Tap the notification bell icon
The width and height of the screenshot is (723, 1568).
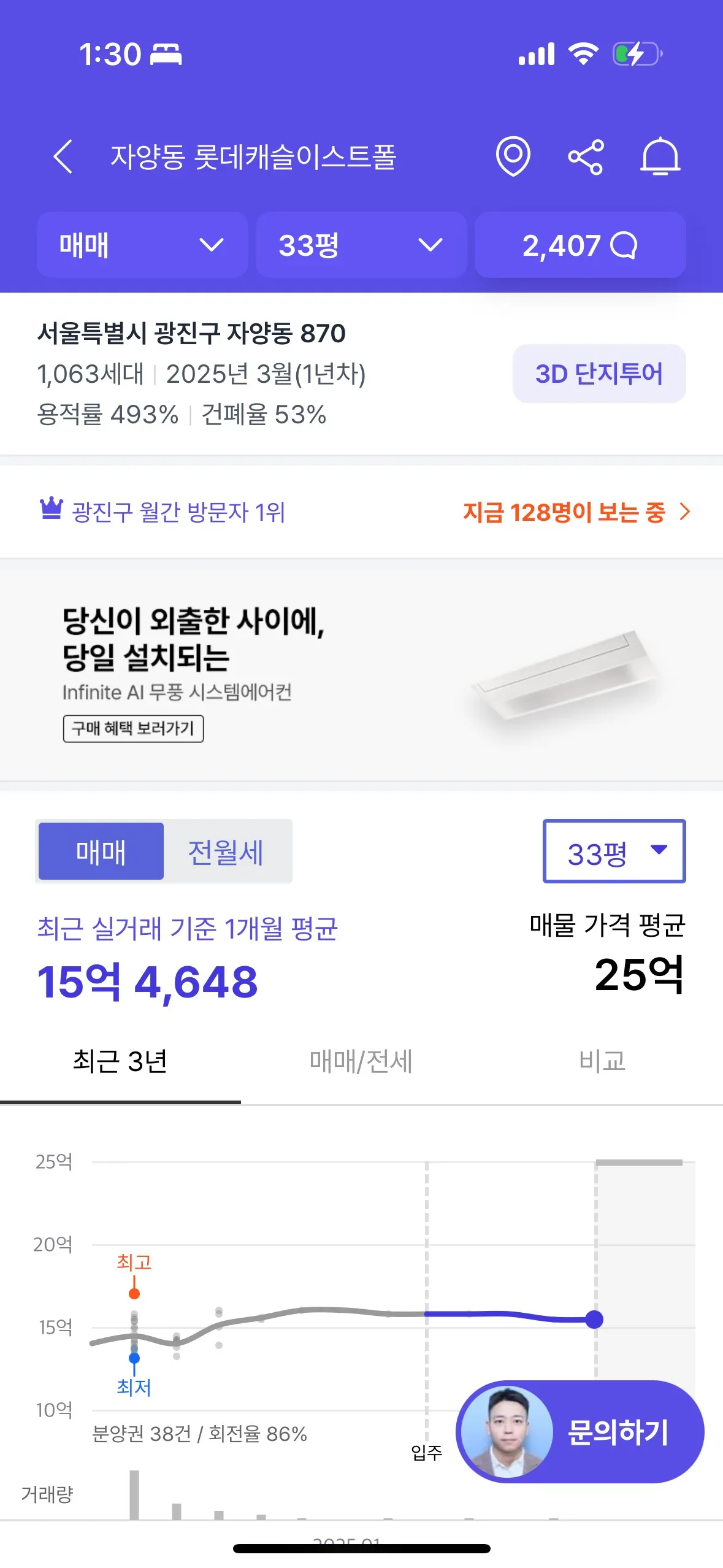click(x=660, y=157)
